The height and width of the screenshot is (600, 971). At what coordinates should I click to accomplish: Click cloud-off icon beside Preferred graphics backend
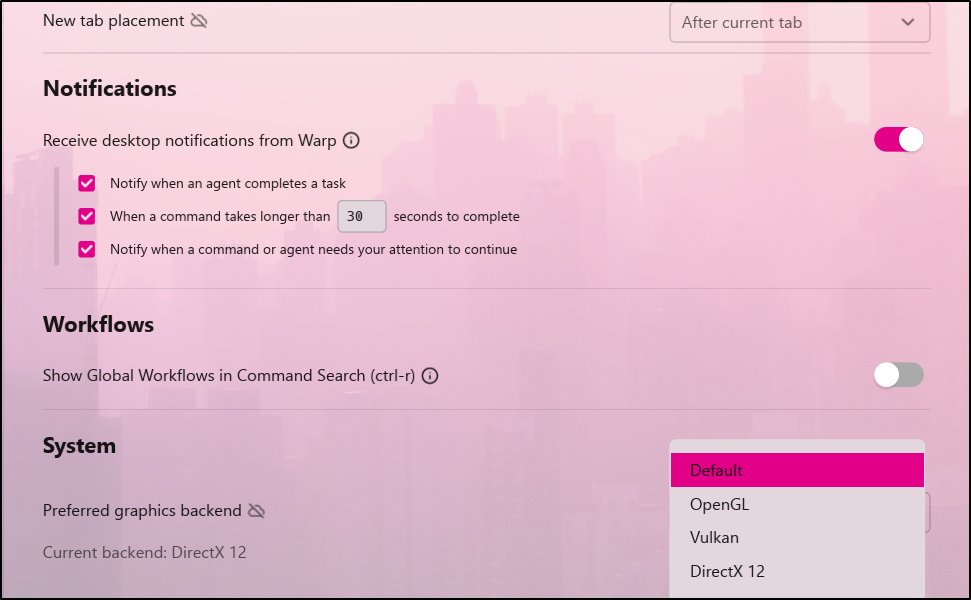point(257,511)
